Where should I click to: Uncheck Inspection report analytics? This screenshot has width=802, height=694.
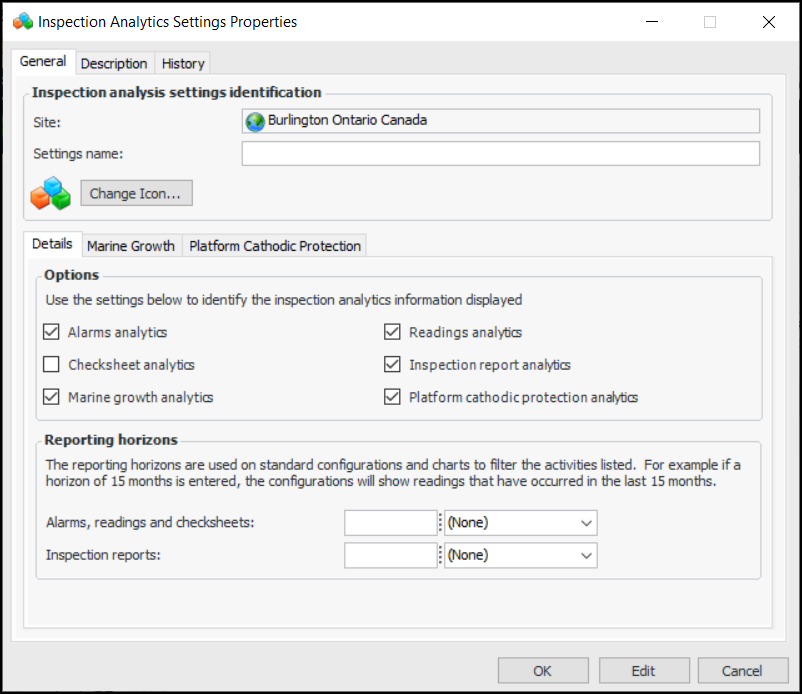(393, 365)
